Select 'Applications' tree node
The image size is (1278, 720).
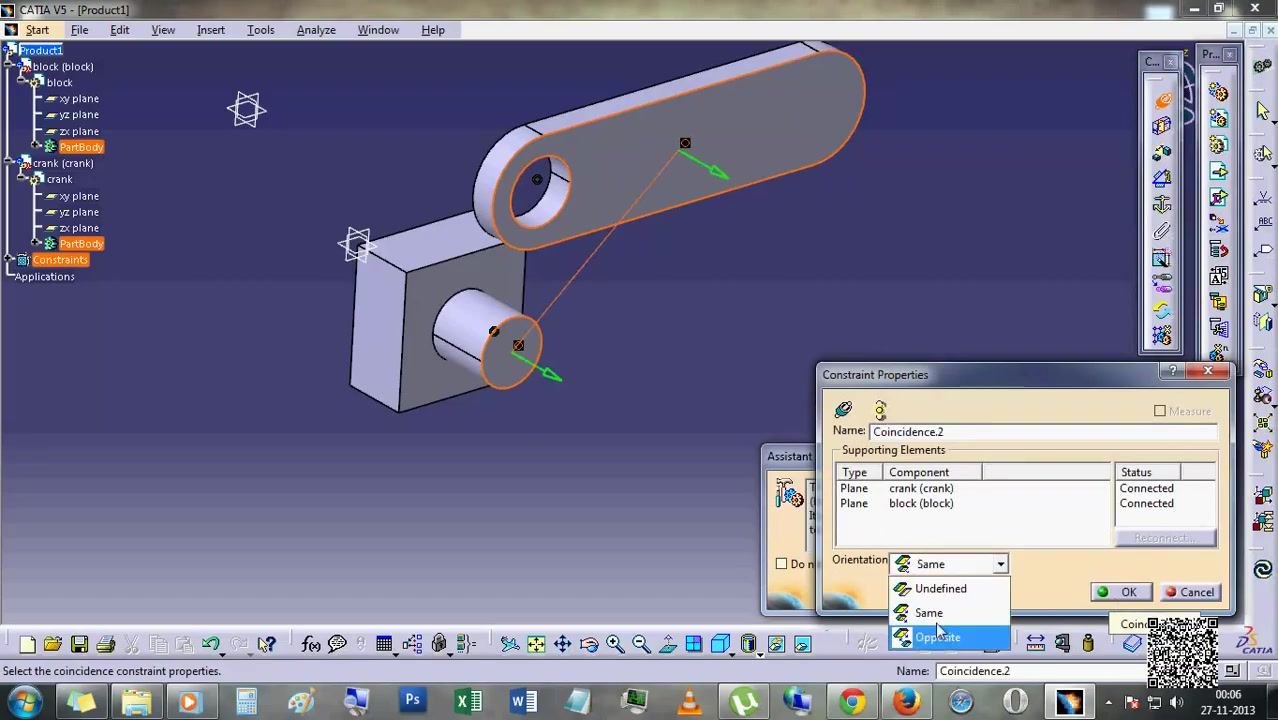coord(44,277)
